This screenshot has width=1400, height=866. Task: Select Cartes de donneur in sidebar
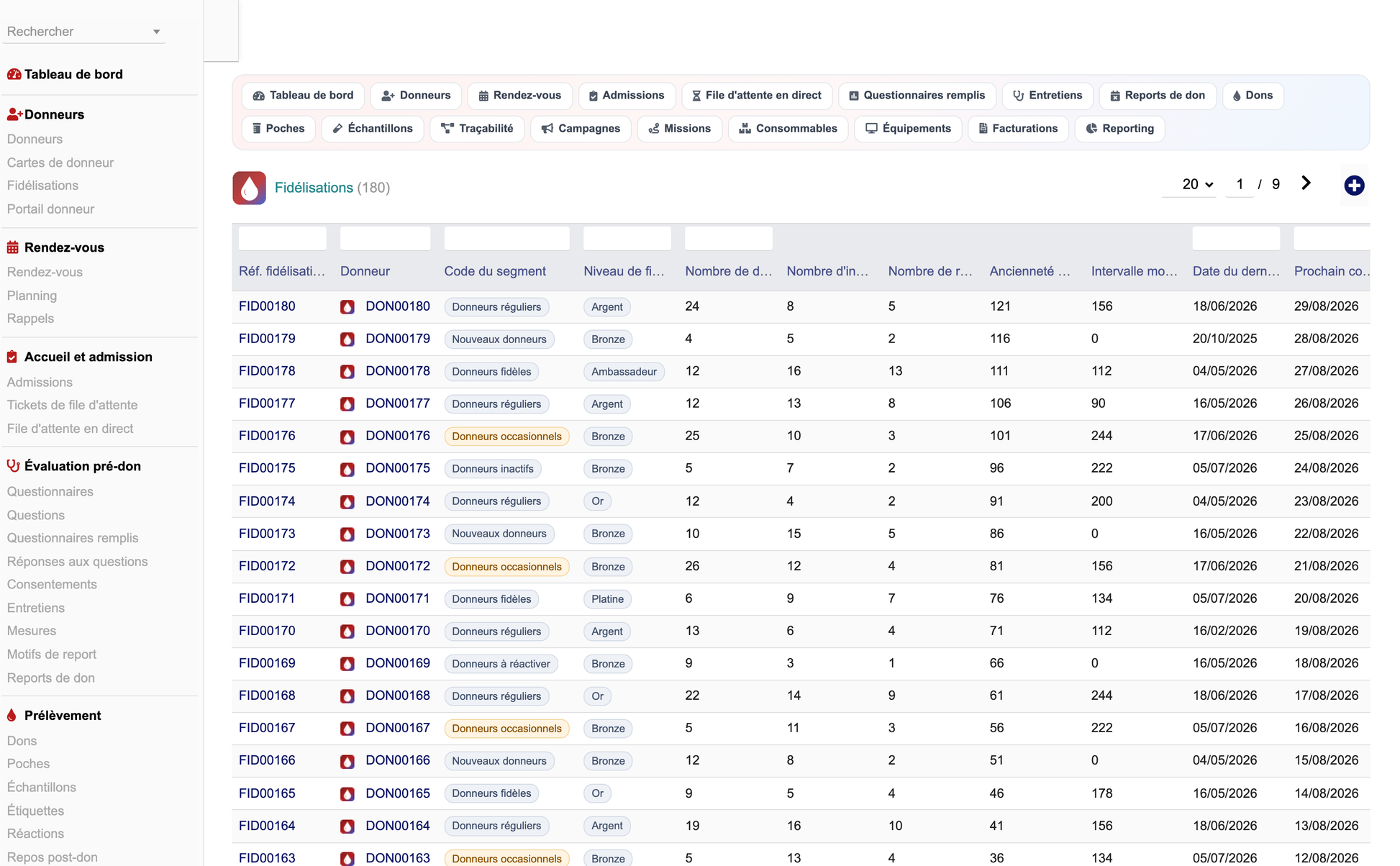(x=60, y=163)
